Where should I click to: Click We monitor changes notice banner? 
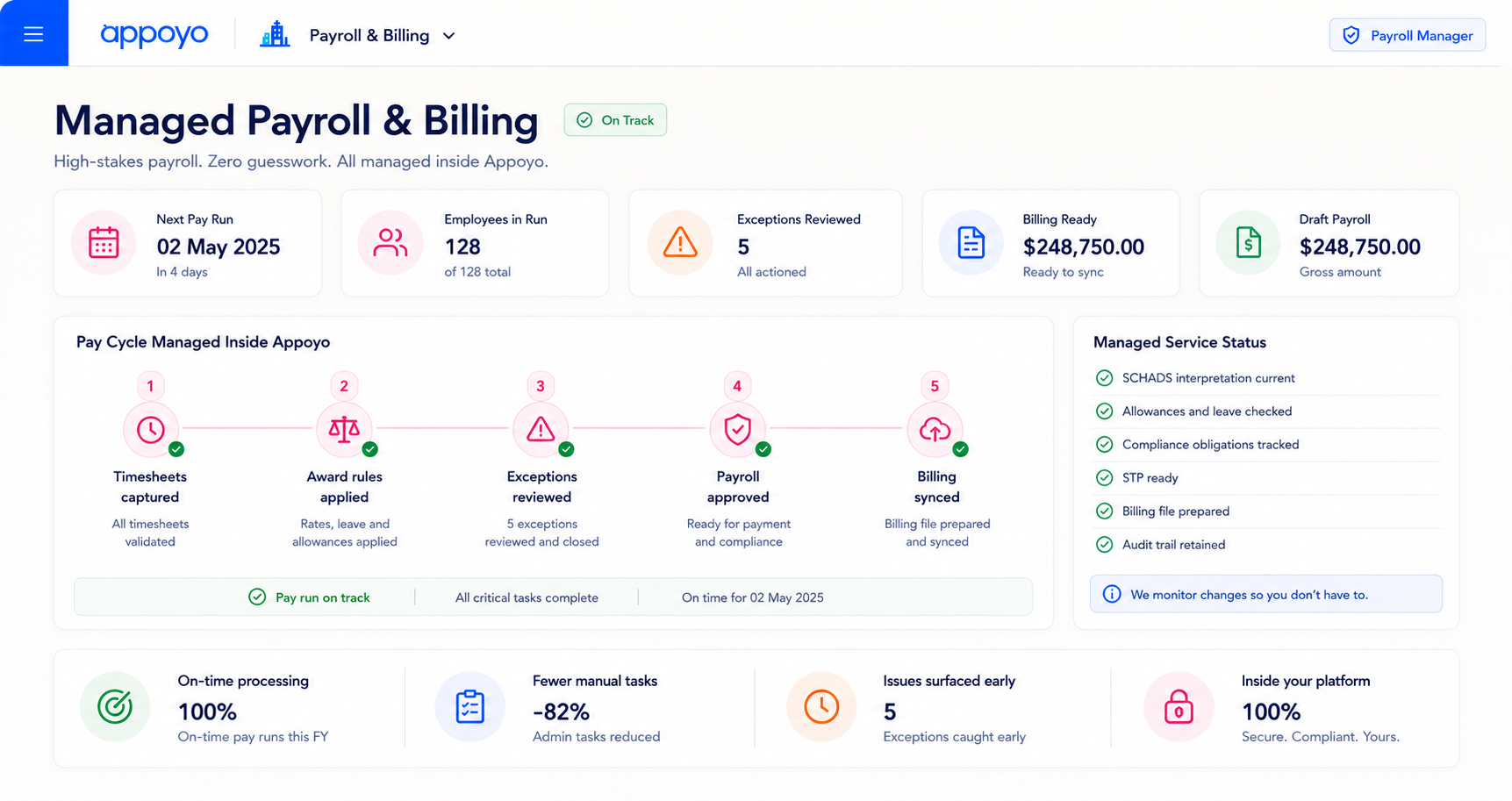click(1265, 594)
